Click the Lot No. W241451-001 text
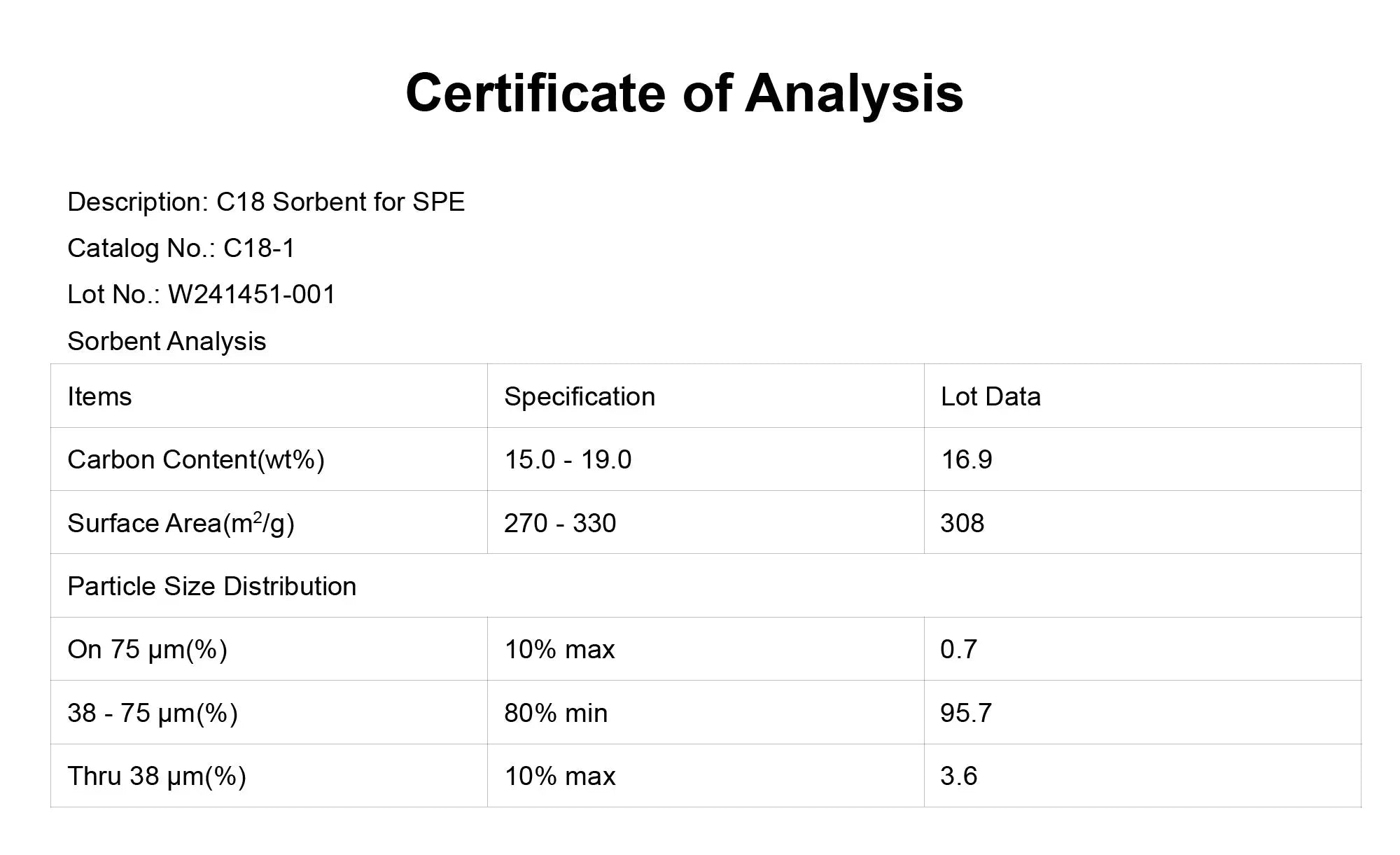Image resolution: width=1400 pixels, height=855 pixels. tap(202, 294)
